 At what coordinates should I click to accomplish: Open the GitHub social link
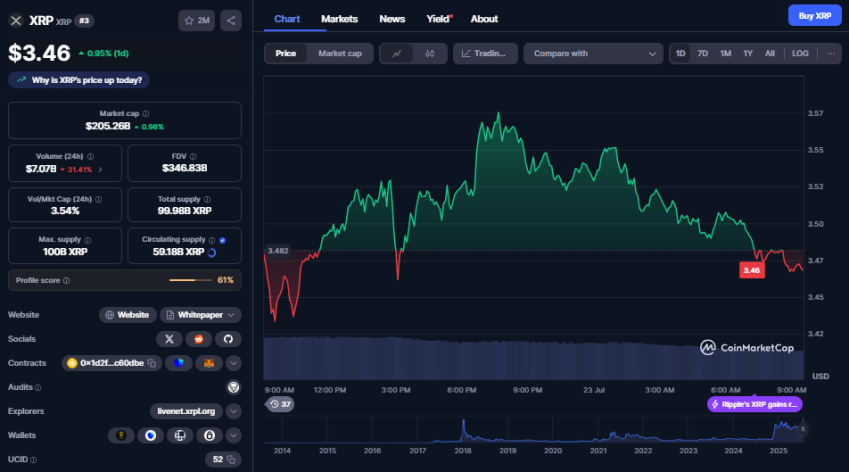(x=227, y=339)
